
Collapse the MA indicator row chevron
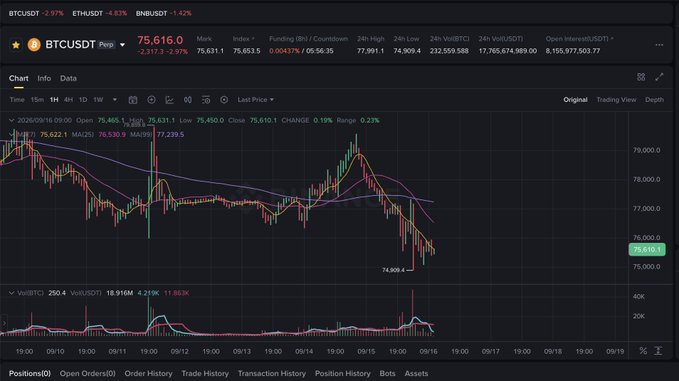[x=12, y=135]
